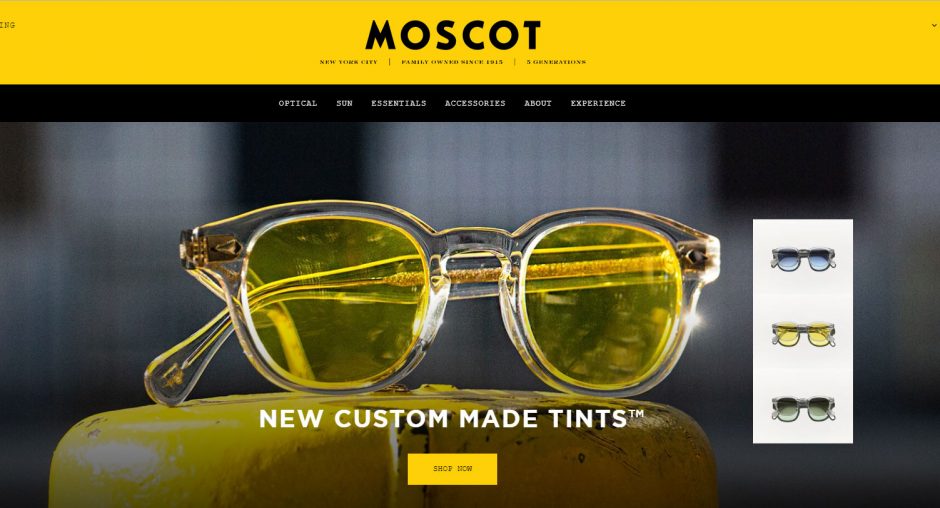The height and width of the screenshot is (508, 940).
Task: Click the truncated announcement text at top left
Action: click(x=7, y=25)
